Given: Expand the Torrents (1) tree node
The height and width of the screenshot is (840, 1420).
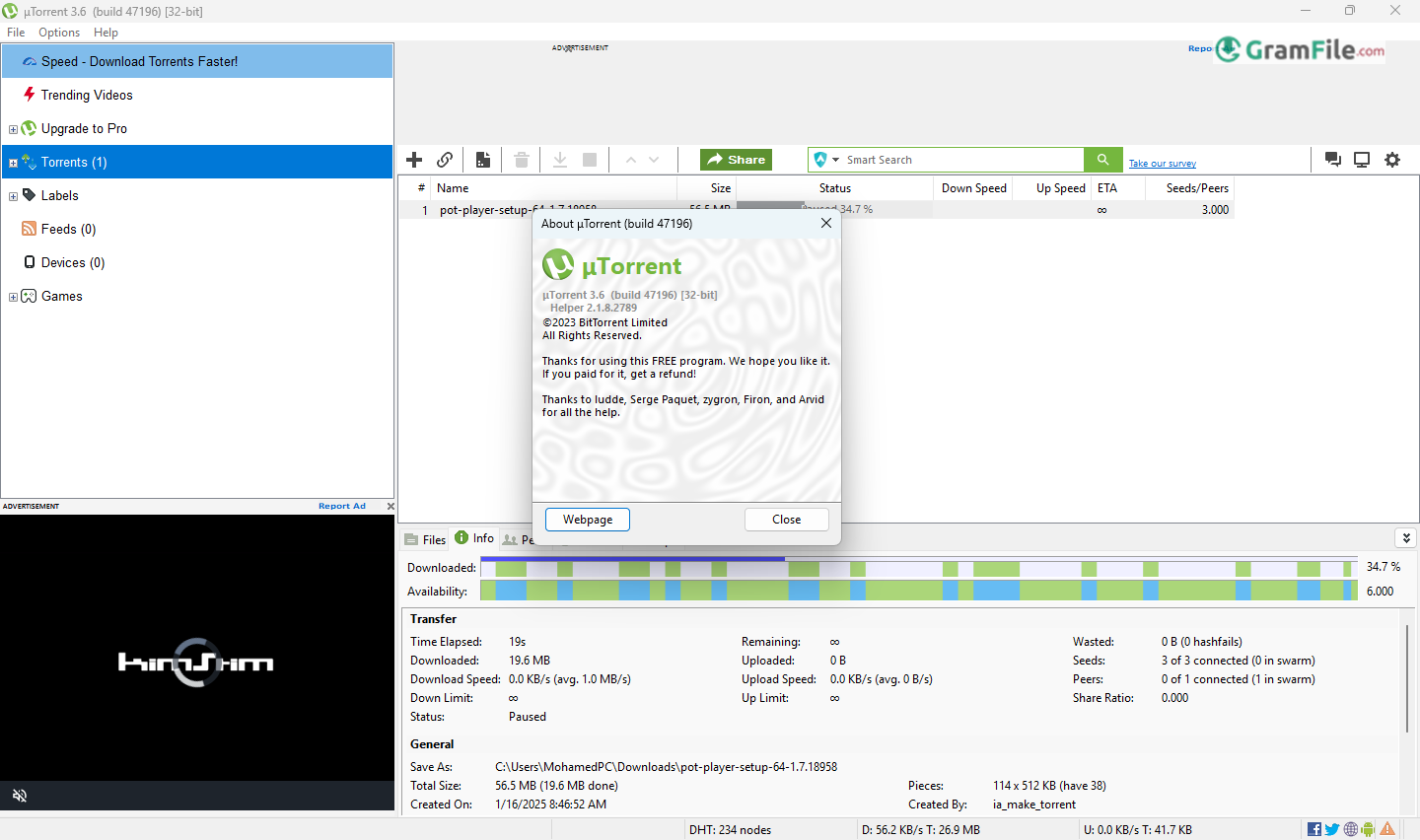Looking at the screenshot, I should (13, 163).
